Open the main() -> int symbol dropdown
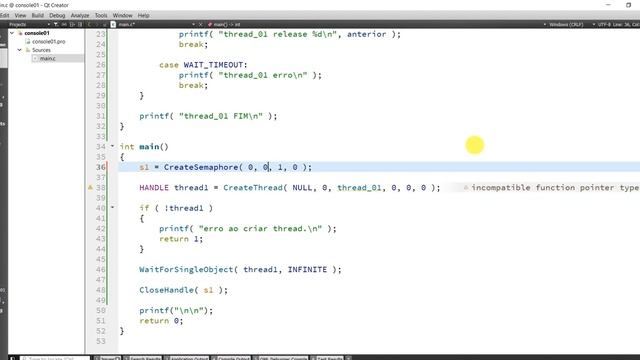 point(224,24)
